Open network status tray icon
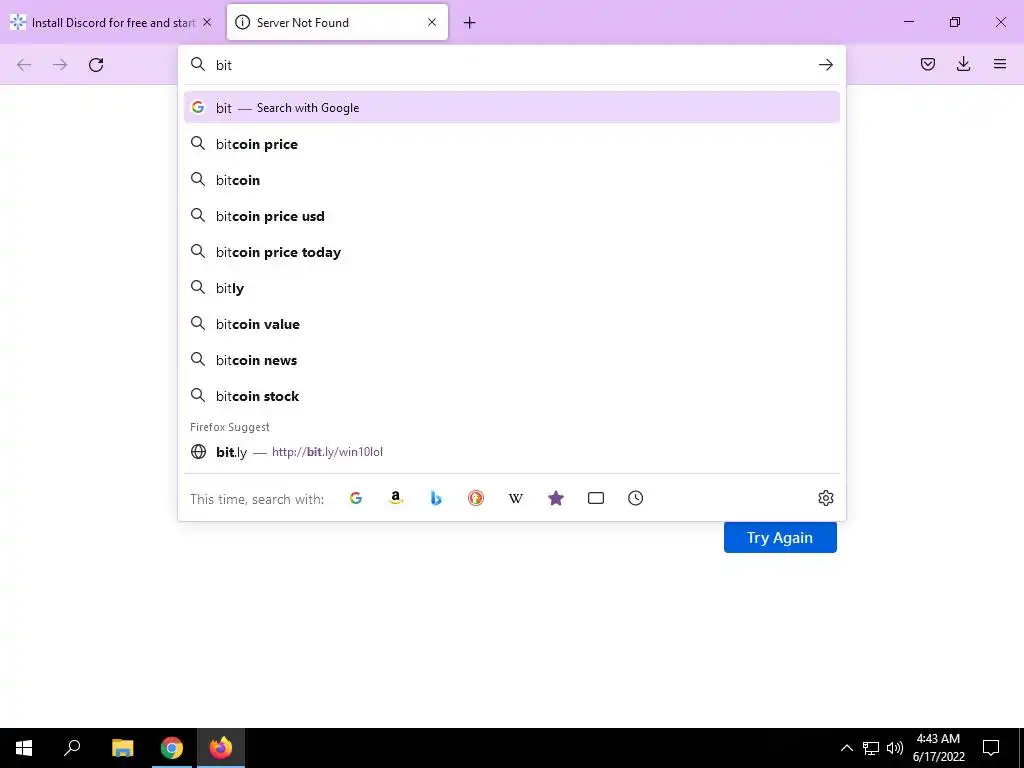This screenshot has height=768, width=1024. (871, 748)
